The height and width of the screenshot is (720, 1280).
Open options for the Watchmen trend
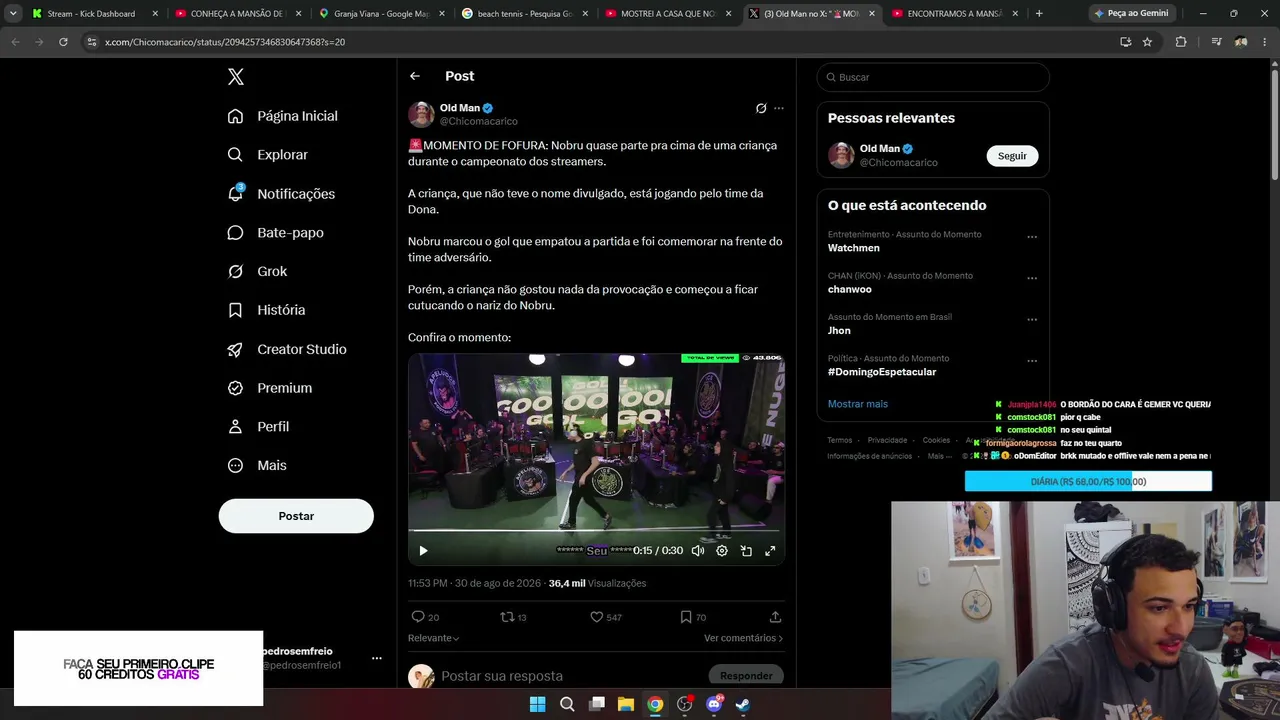(x=1032, y=238)
